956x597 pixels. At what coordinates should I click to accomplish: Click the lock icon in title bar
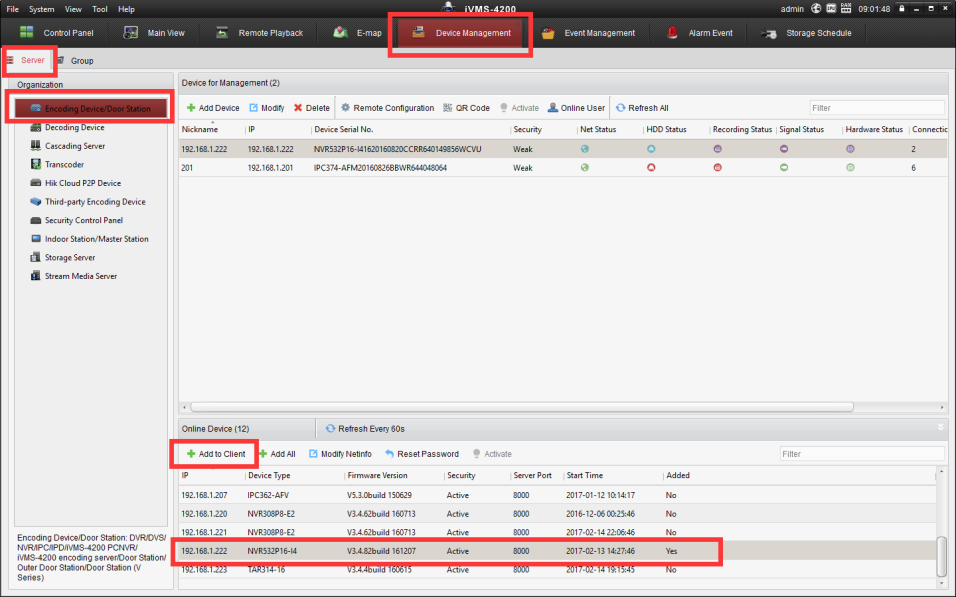[x=902, y=9]
